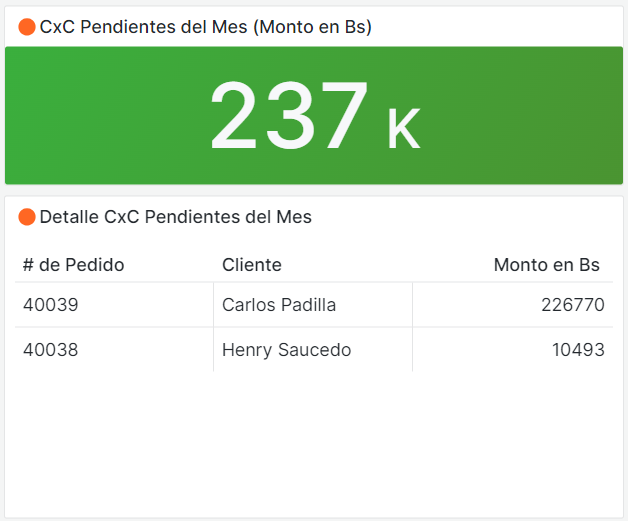The image size is (628, 521).
Task: Open the CxC Pendientes del Mes panel title
Action: [205, 28]
